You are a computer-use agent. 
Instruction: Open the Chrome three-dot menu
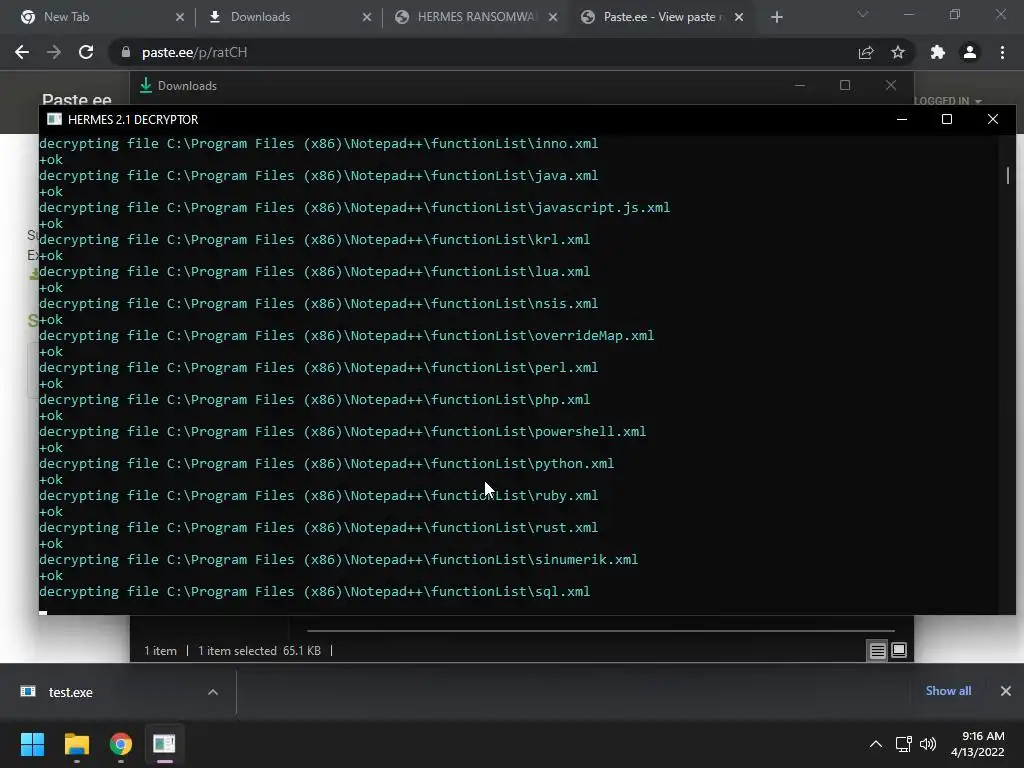pos(1002,52)
